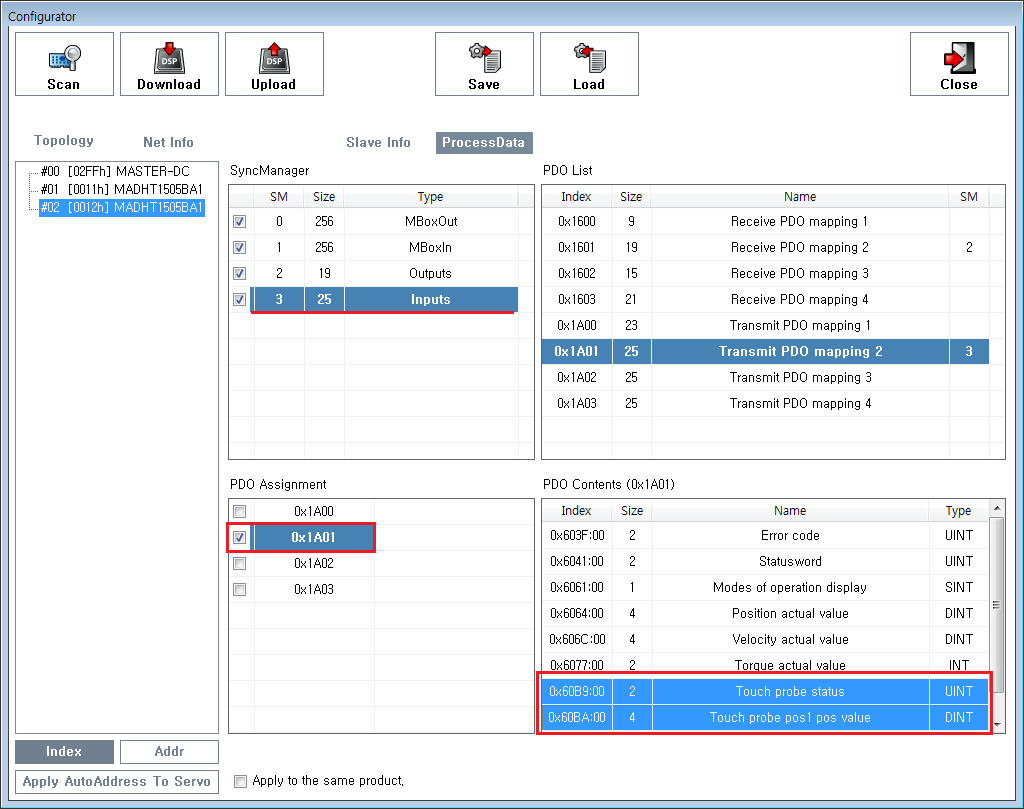Select #00 MASTER-DC node in topology tree
Viewport: 1024px width, 809px height.
click(x=114, y=171)
